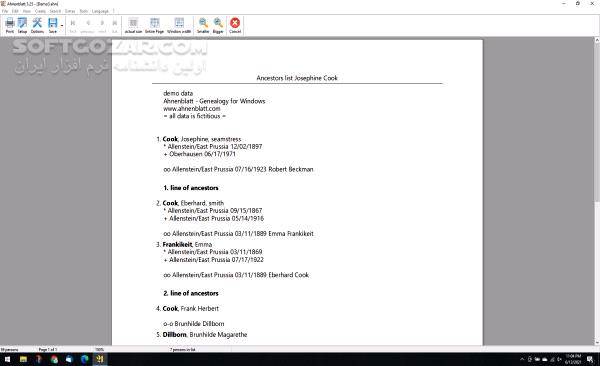This screenshot has height=366, width=600.
Task: Open File Explorer from the taskbar
Action: (23, 359)
